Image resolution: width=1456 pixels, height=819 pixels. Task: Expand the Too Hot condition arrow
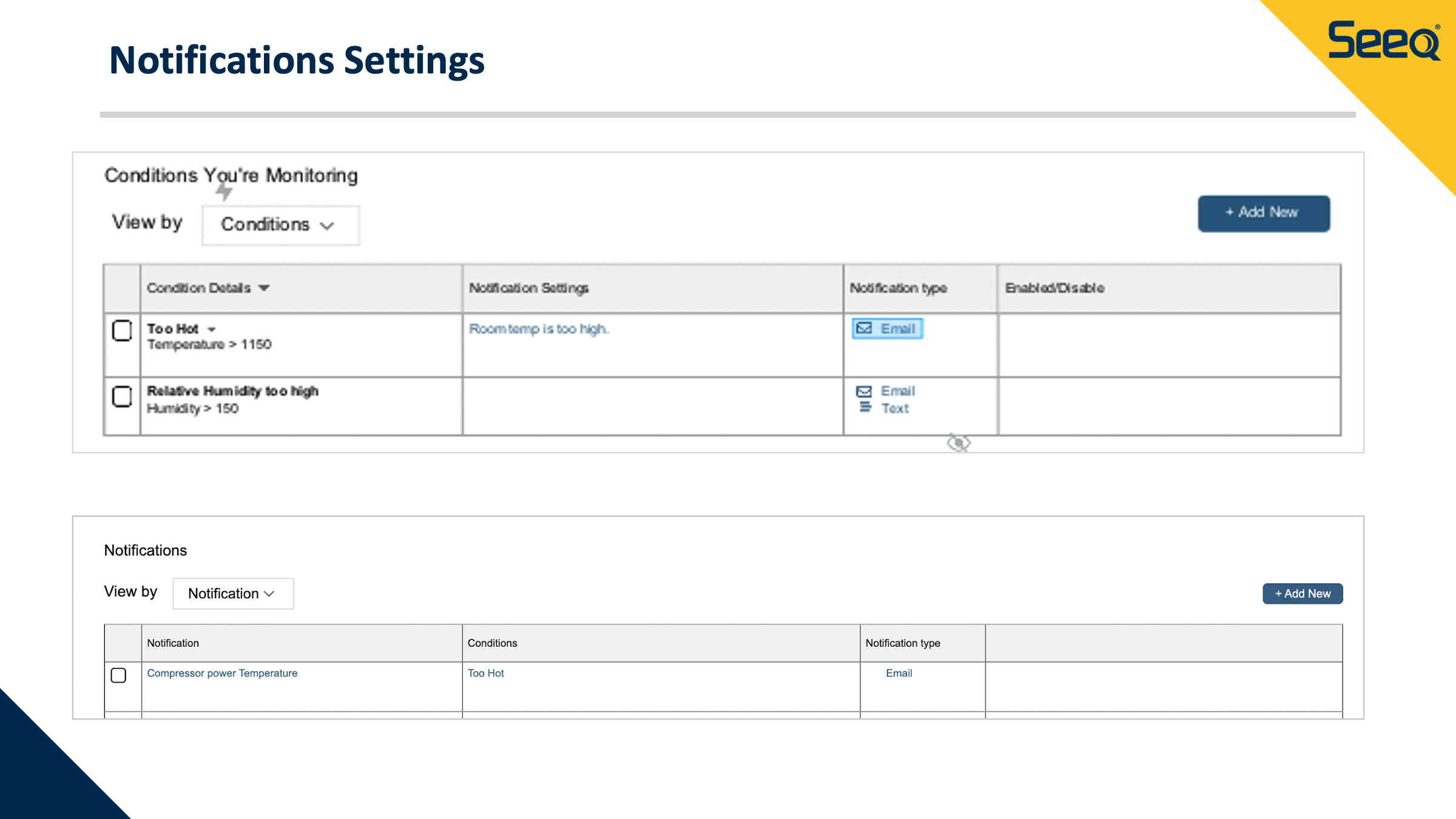click(x=212, y=329)
